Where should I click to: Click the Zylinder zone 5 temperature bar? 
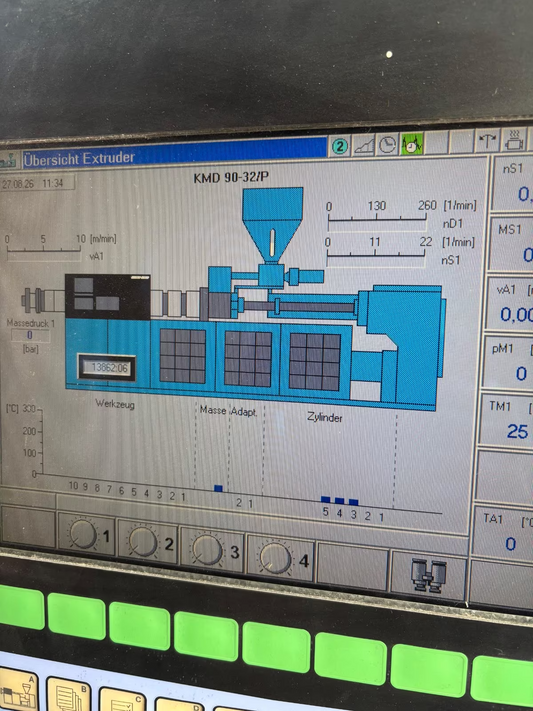tap(325, 500)
